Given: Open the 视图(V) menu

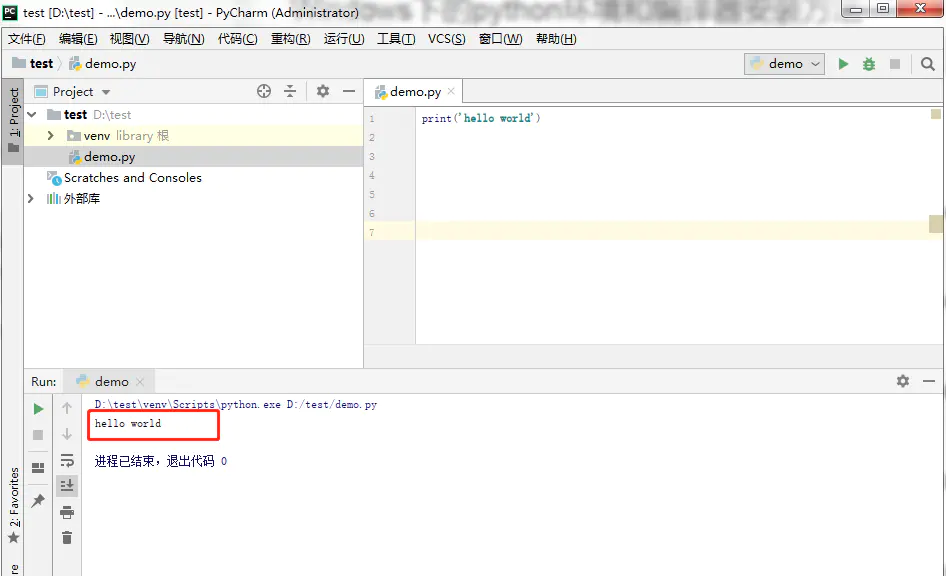Looking at the screenshot, I should click(x=129, y=39).
